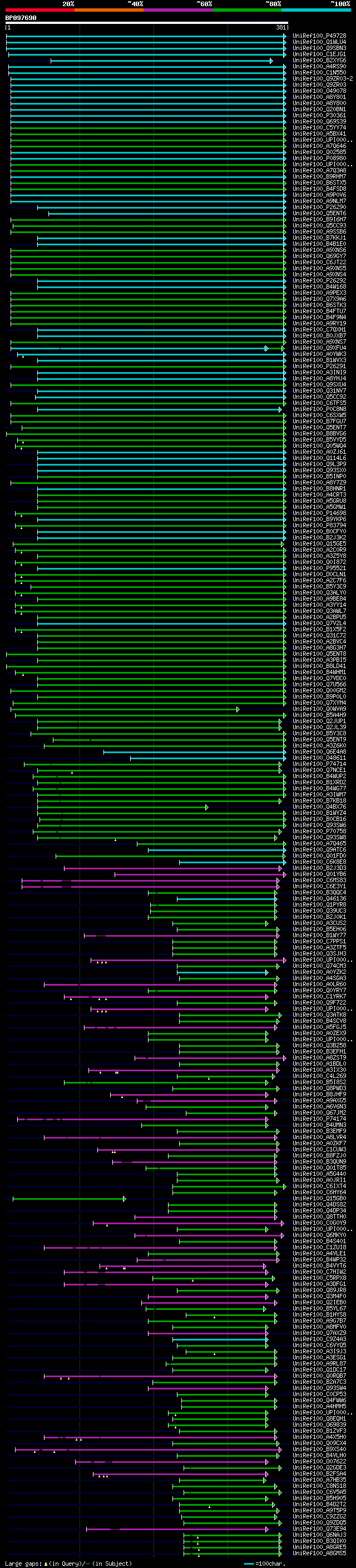Screen dimensions: 356x1568
Task: Click the short green alignment bar for UniRef100_Q4BX76
Action: pyautogui.click(x=123, y=807)
